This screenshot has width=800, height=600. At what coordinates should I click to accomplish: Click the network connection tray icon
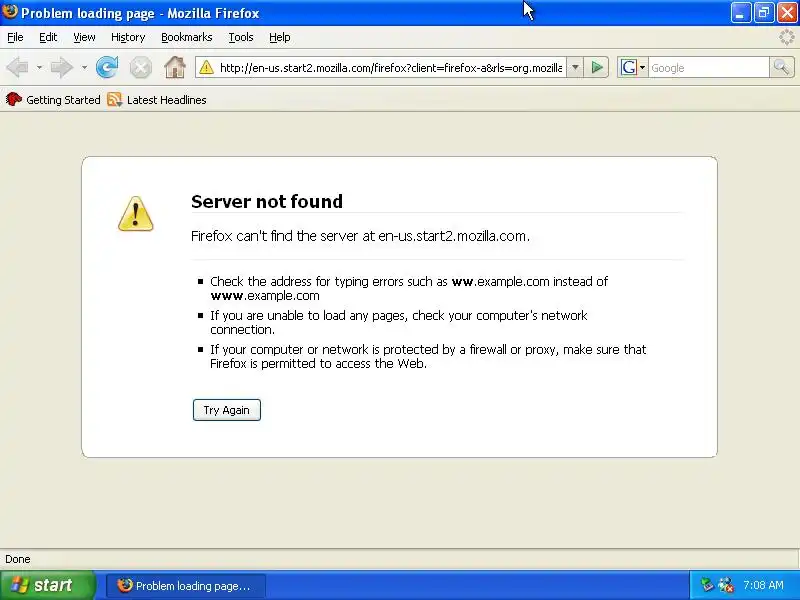pos(725,585)
